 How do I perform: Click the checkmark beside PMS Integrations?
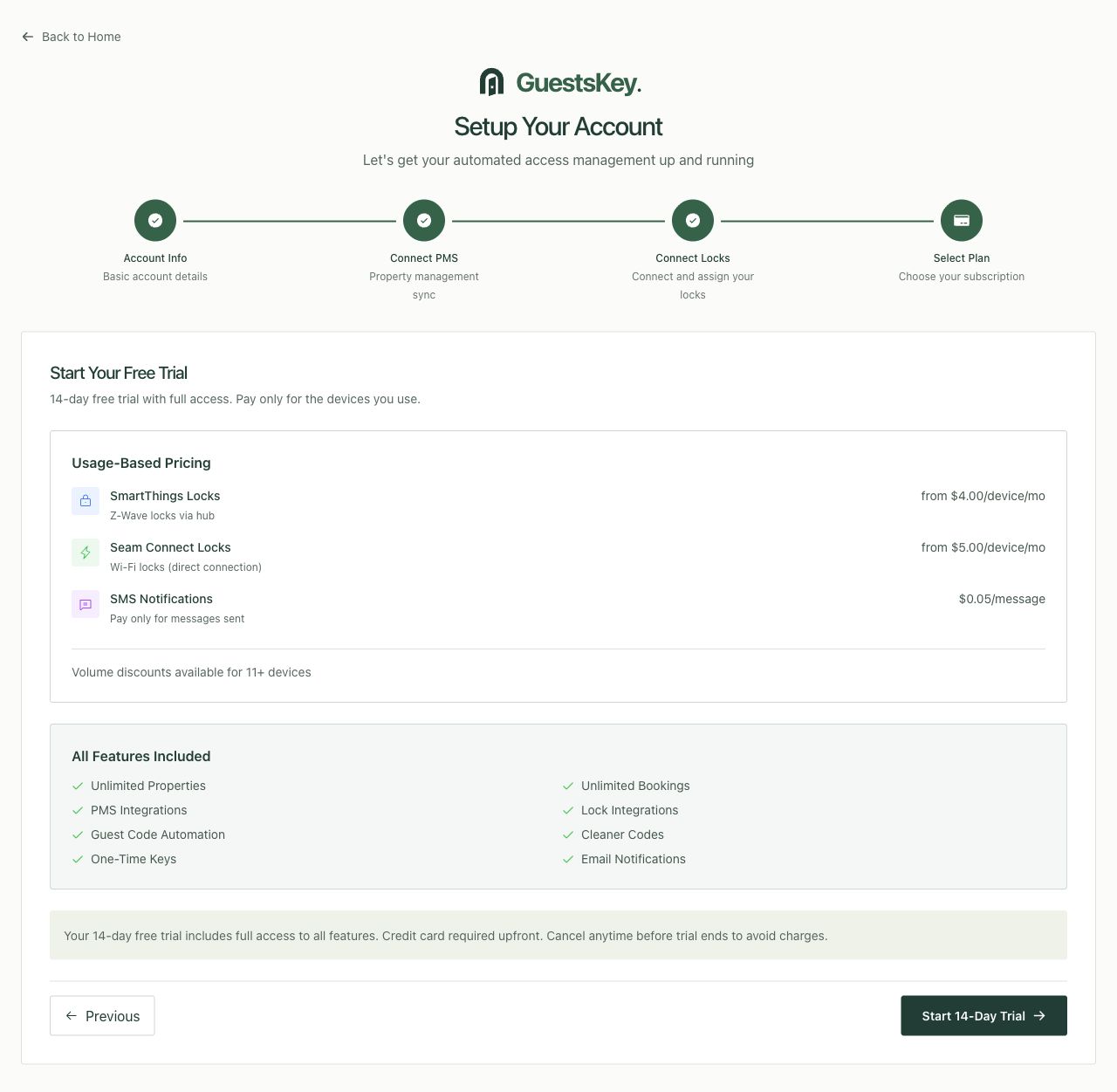click(x=78, y=810)
